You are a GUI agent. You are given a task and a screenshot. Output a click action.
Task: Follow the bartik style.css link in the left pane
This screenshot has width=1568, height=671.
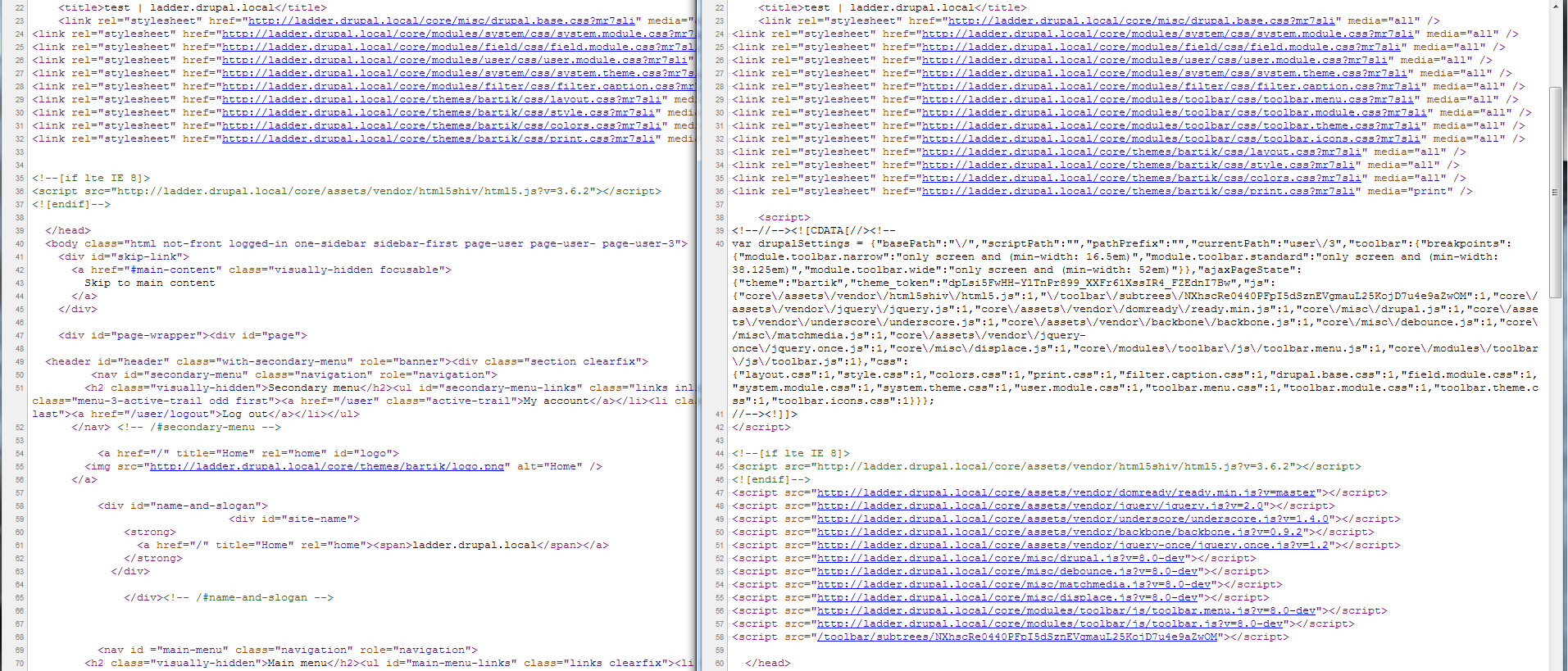tap(439, 112)
